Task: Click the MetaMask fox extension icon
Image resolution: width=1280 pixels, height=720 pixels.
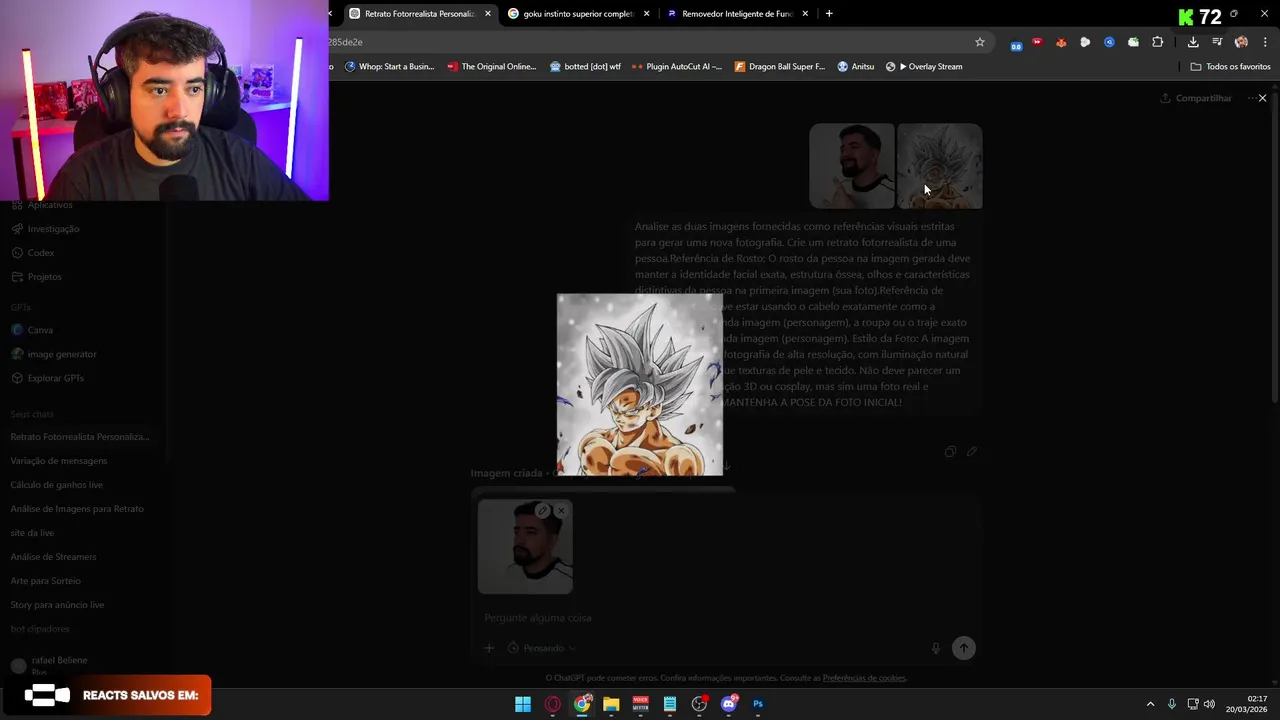Action: 1061,42
